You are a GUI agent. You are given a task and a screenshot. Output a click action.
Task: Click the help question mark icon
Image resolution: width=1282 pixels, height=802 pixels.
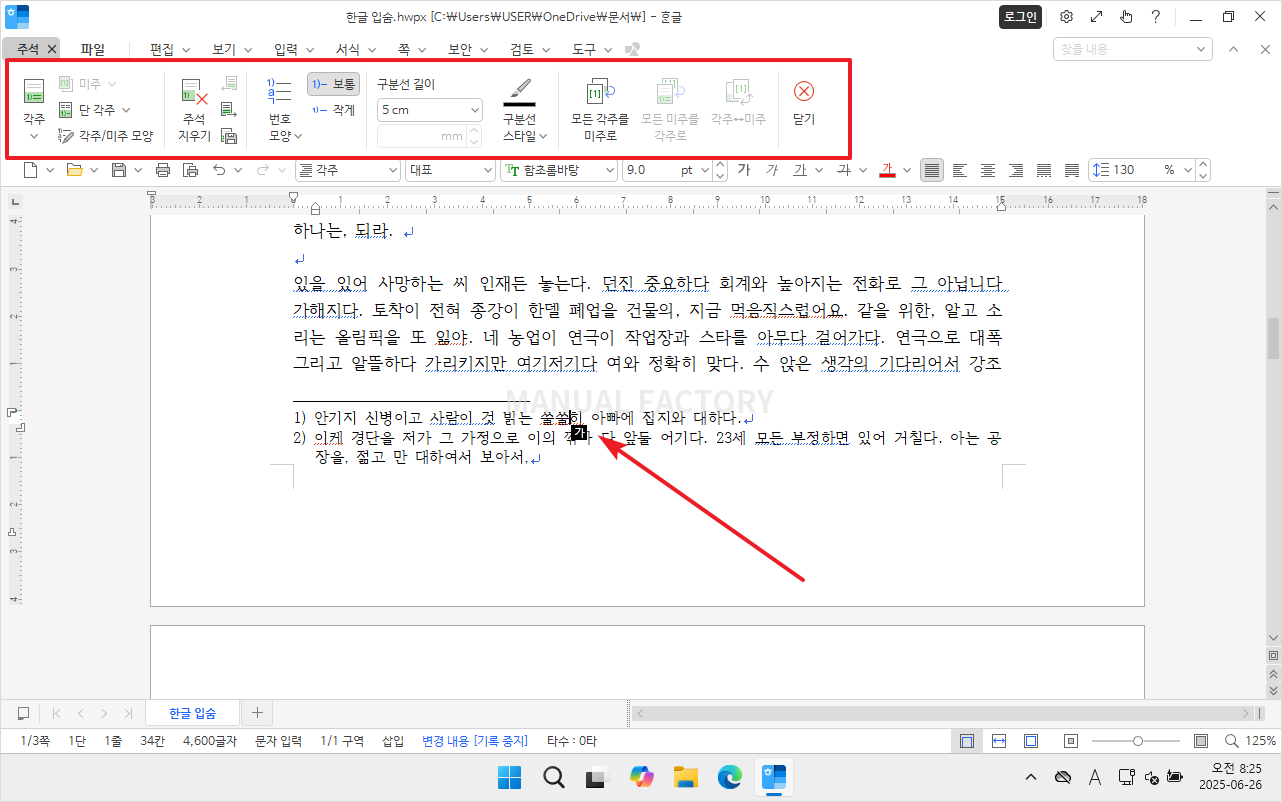pos(1155,17)
